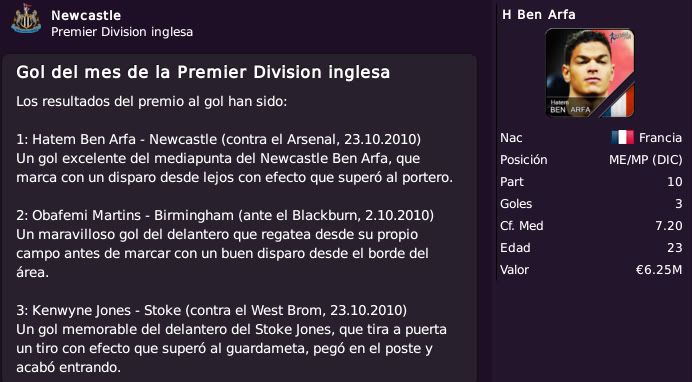Screen dimensions: 692x382
Task: Select the Posición row ME/MP (DIC)
Action: [591, 160]
